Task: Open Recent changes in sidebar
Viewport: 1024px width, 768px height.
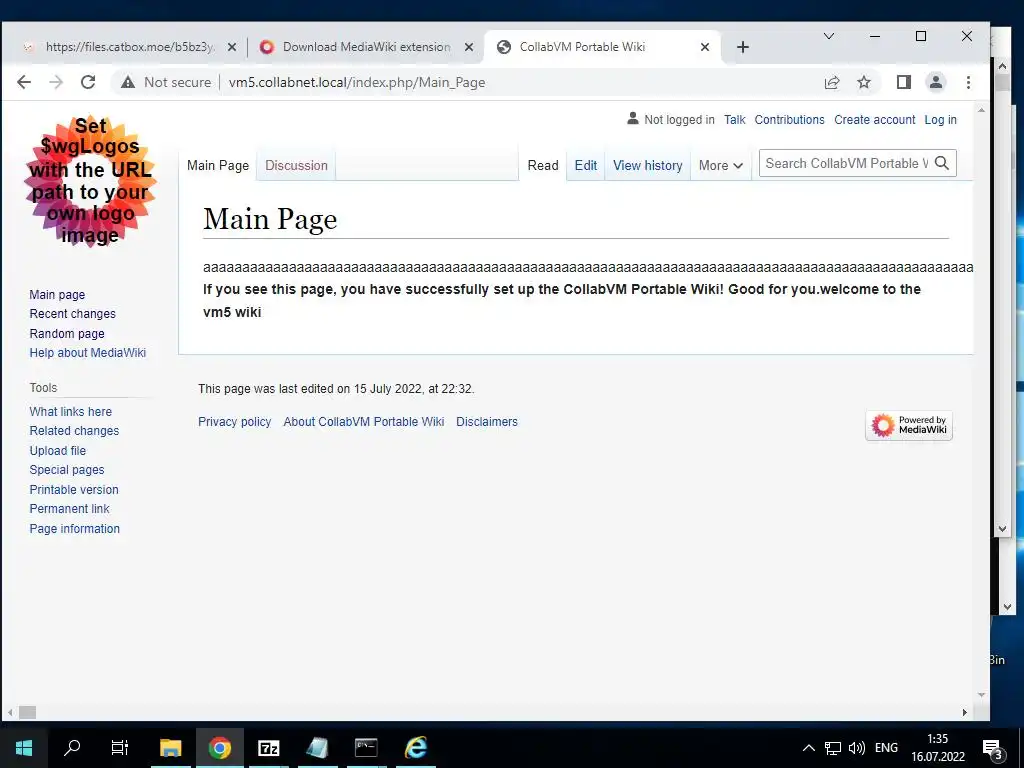Action: click(72, 314)
